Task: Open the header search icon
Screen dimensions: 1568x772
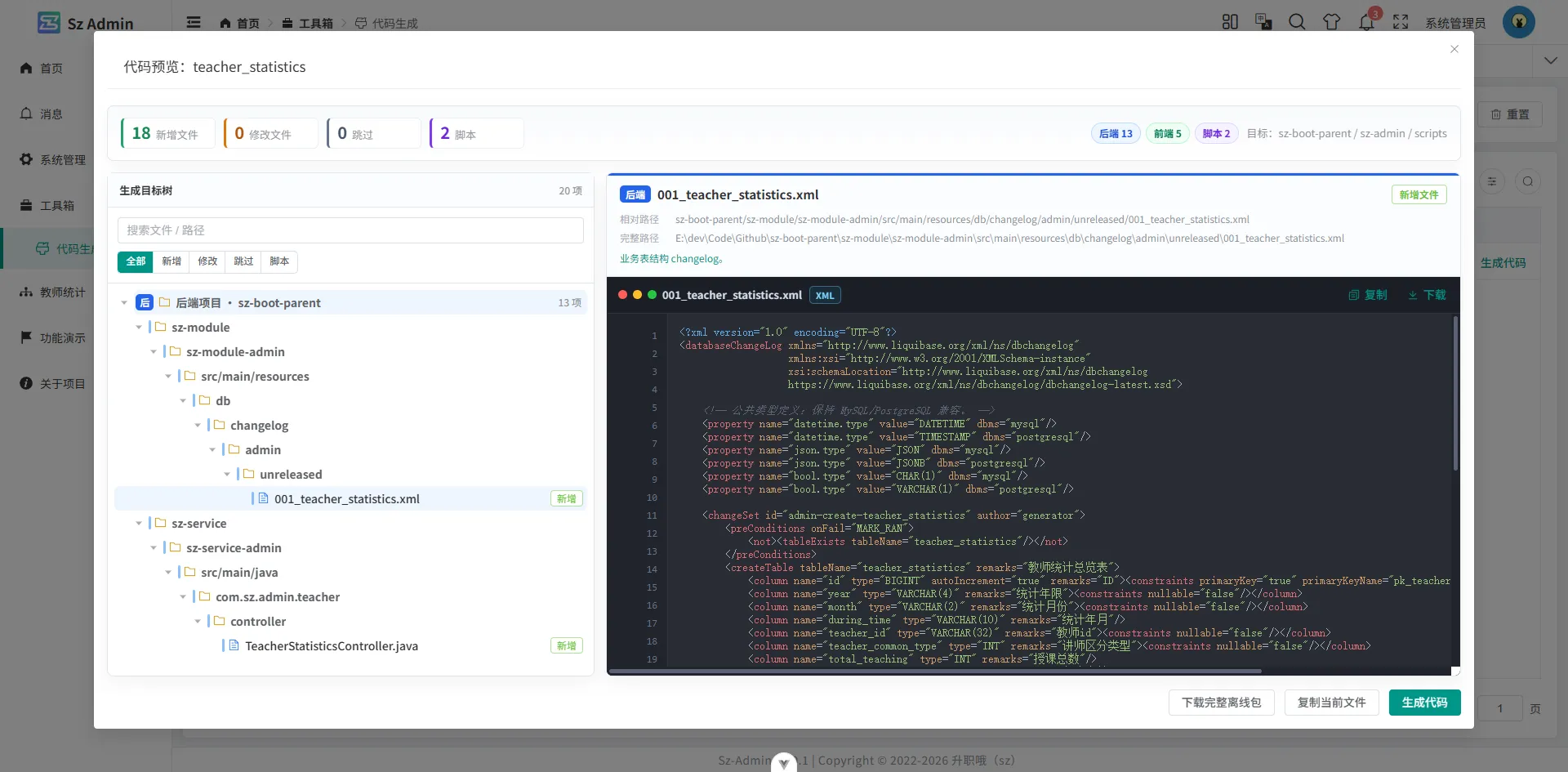Action: coord(1297,22)
